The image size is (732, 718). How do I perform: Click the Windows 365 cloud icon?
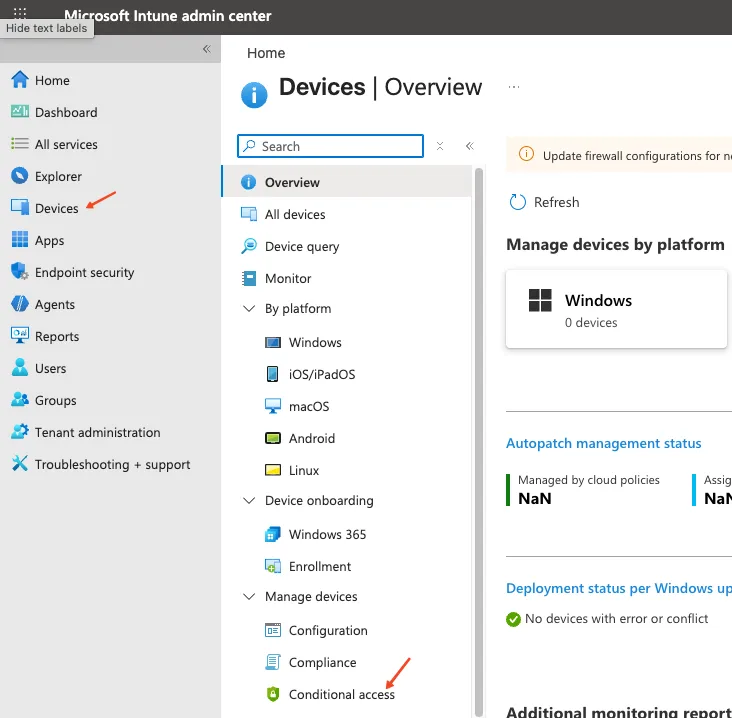273,534
